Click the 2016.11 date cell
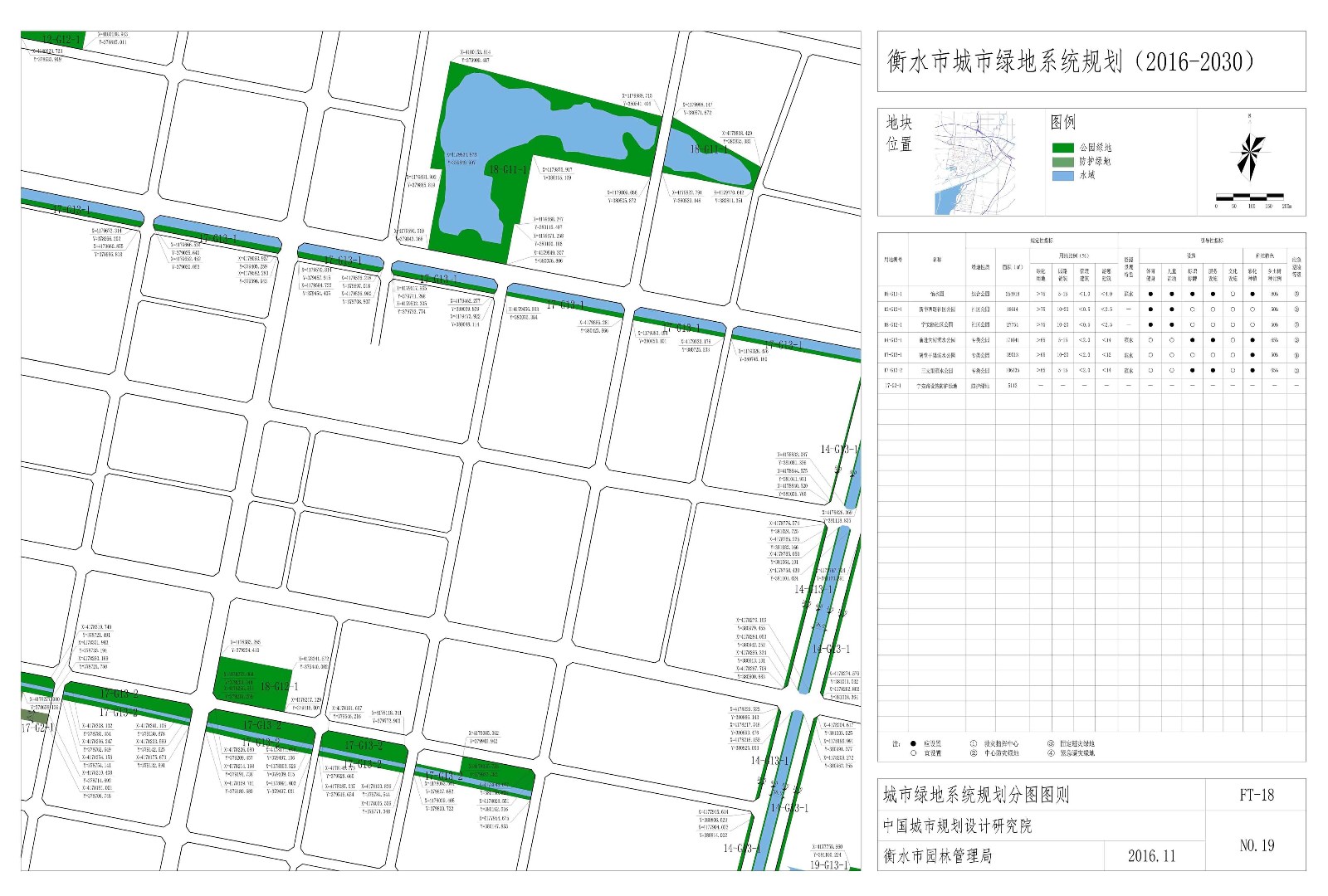Screen dimensions: 1328x896 click(x=1151, y=856)
